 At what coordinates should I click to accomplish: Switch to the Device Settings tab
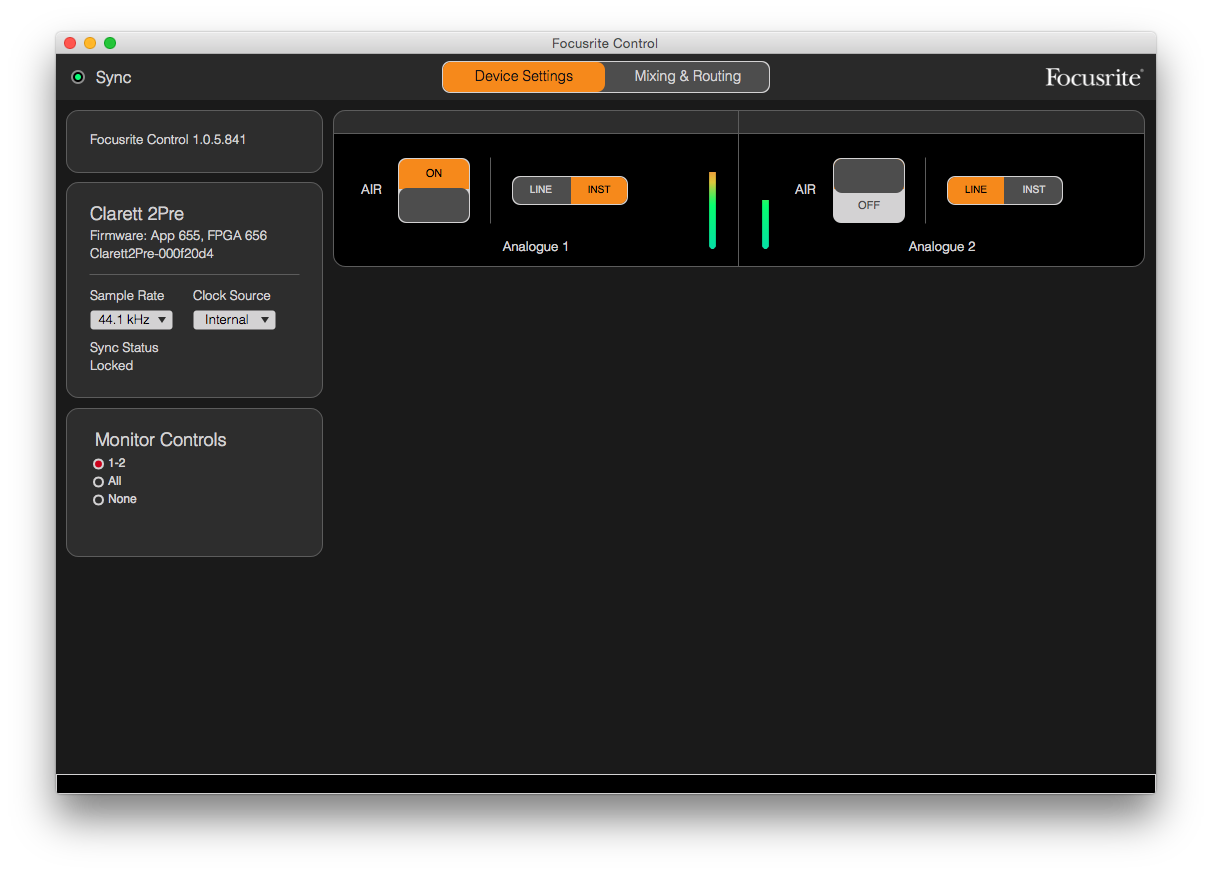(524, 77)
